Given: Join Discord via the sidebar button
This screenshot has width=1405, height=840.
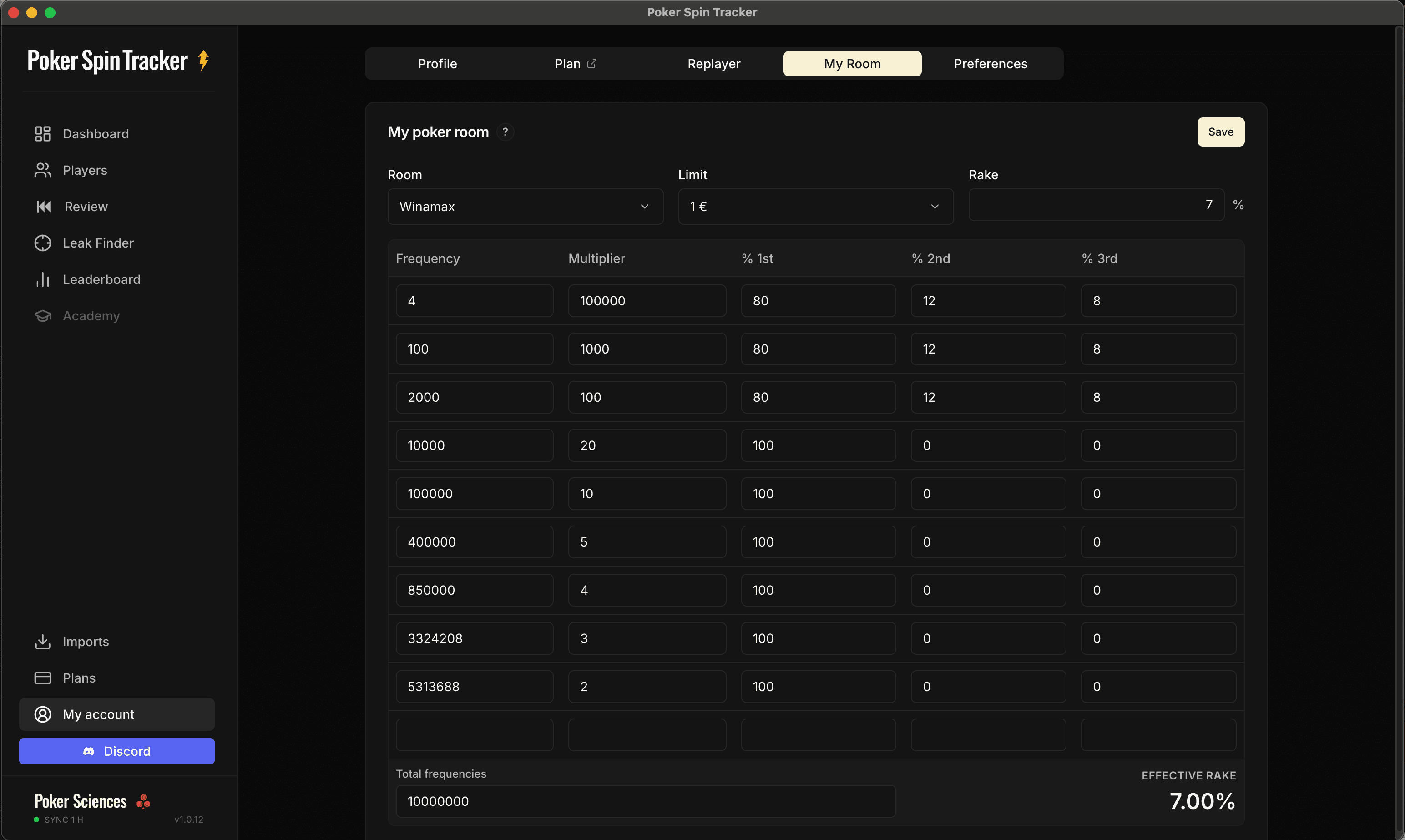Looking at the screenshot, I should coord(116,750).
